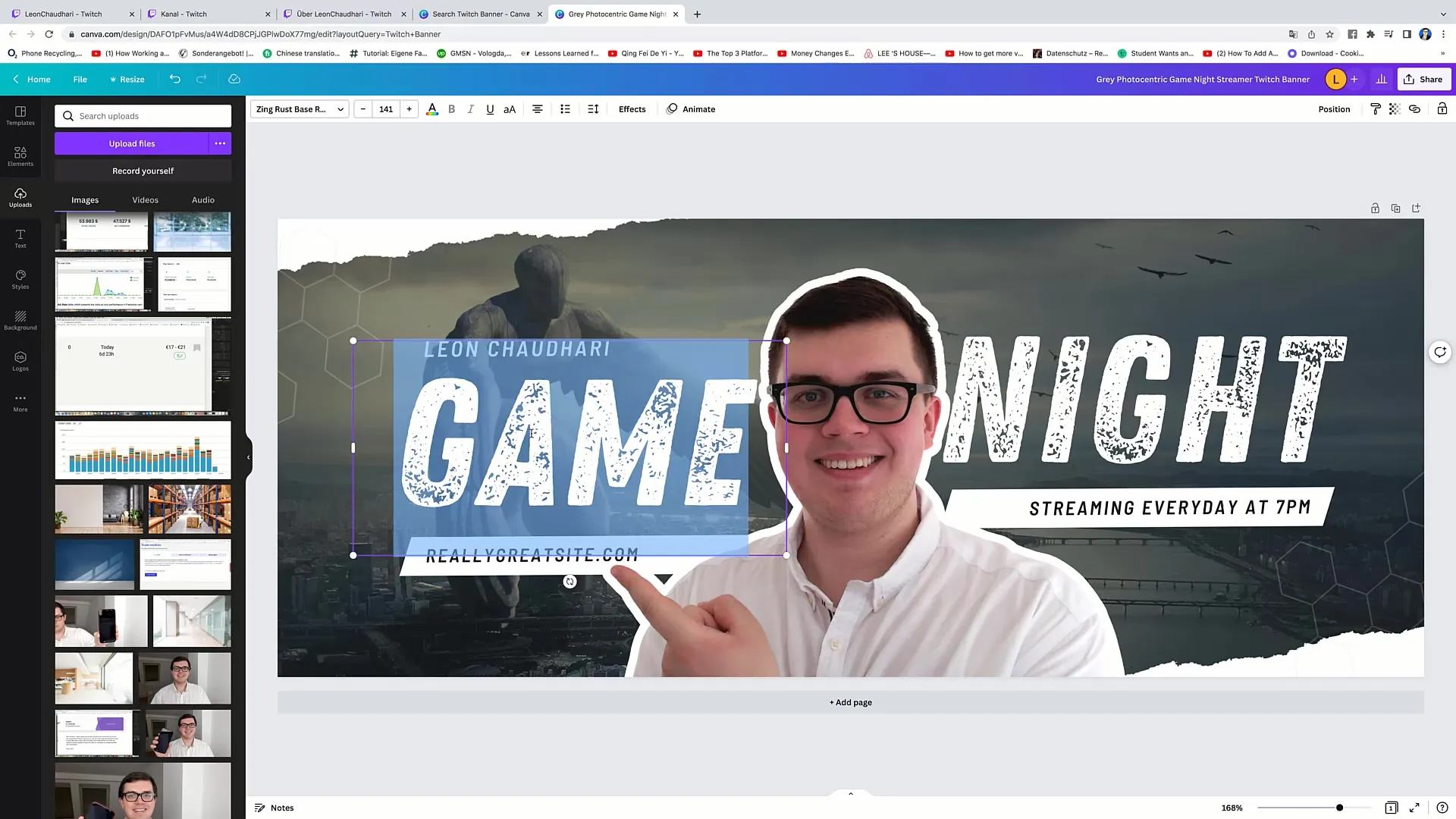
Task: Toggle underline formatting
Action: point(490,109)
